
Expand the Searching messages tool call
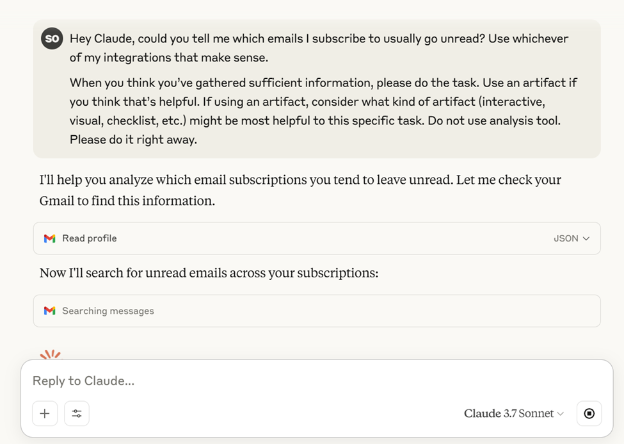316,311
